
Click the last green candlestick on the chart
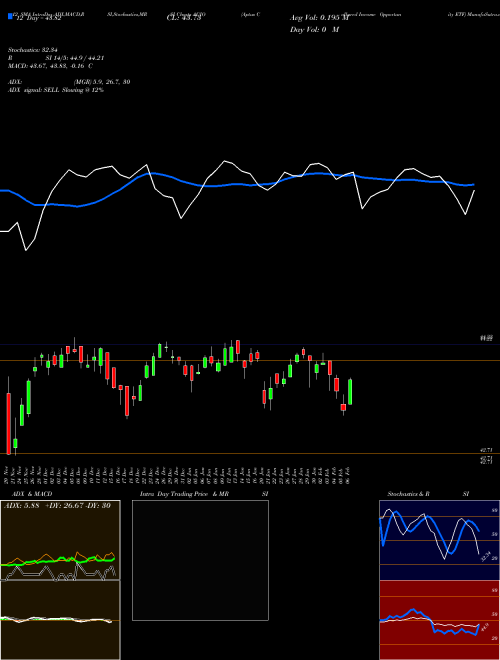350,391
